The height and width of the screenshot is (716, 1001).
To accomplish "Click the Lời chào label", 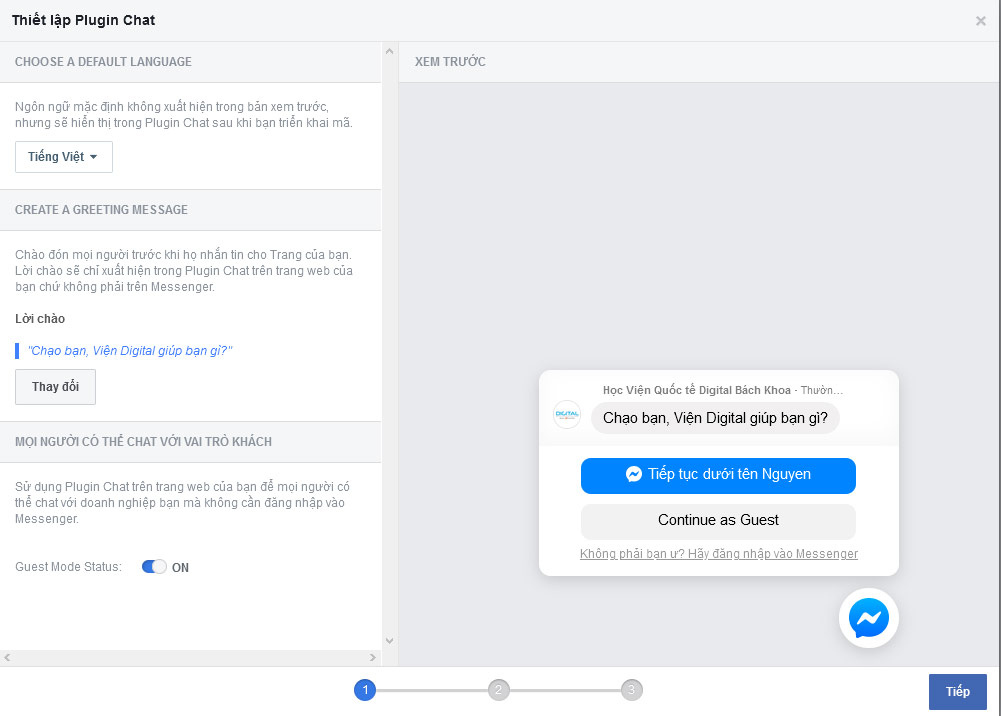I will click(x=40, y=318).
